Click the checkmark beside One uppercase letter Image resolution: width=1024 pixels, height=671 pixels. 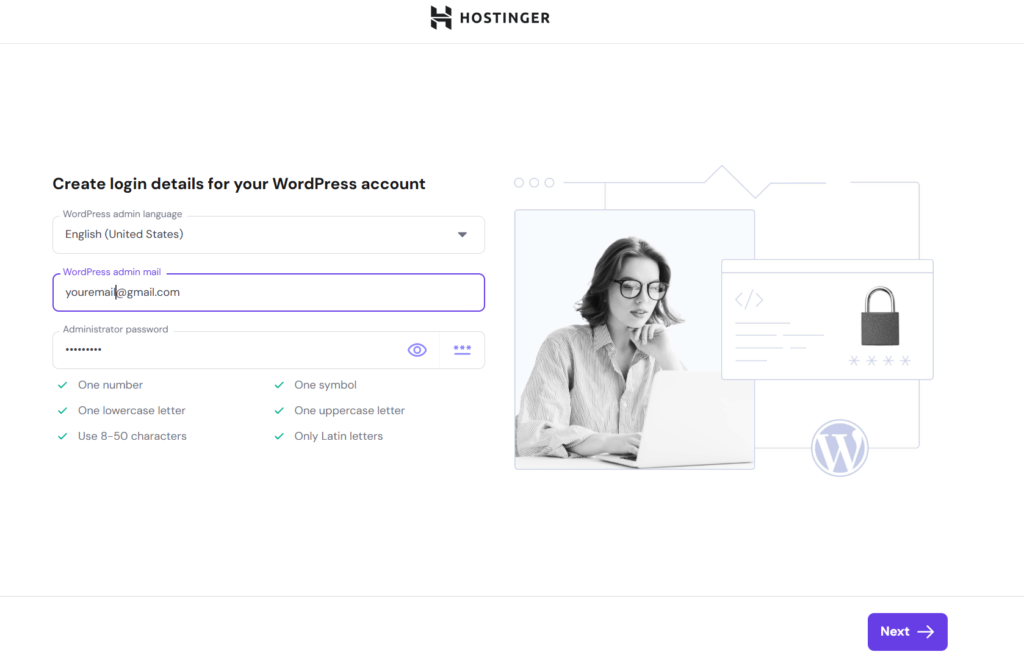point(279,411)
